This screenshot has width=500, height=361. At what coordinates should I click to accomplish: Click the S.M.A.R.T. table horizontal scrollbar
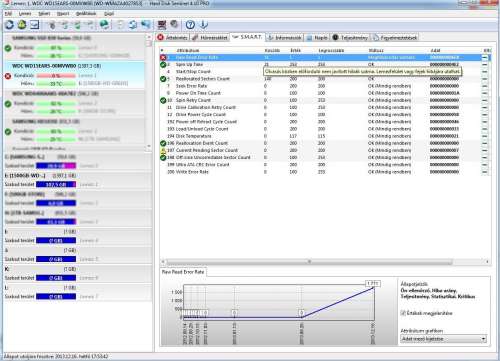(x=309, y=262)
